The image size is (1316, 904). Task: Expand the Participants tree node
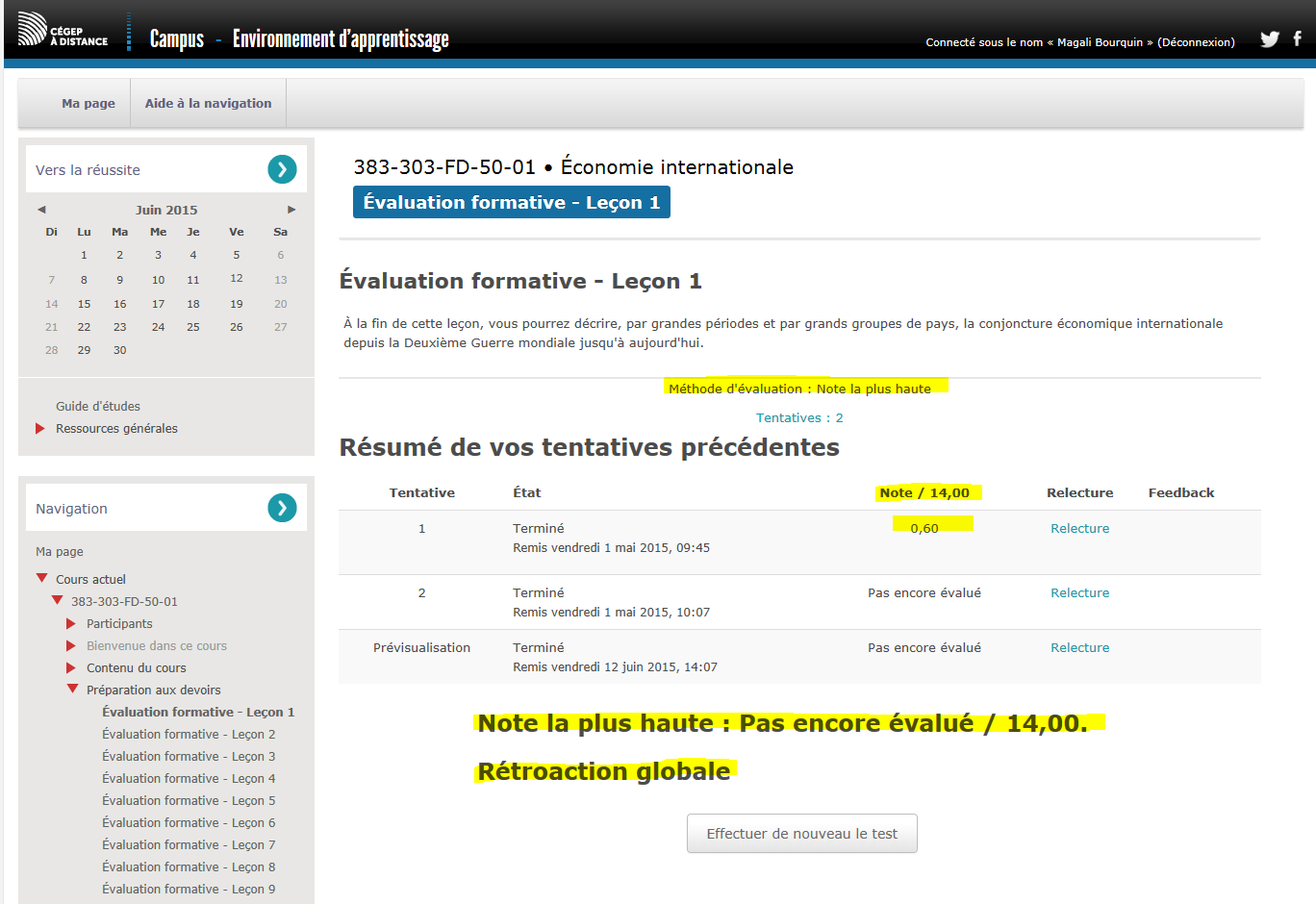(71, 623)
